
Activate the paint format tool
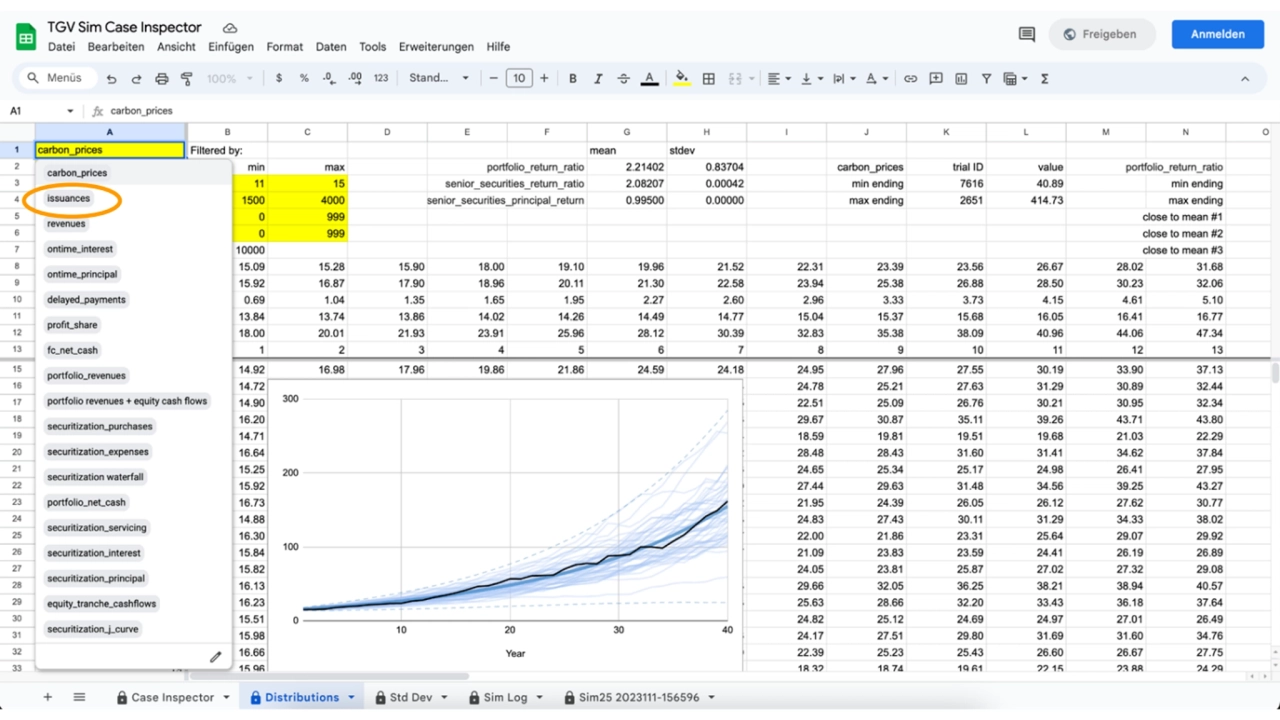pyautogui.click(x=187, y=79)
